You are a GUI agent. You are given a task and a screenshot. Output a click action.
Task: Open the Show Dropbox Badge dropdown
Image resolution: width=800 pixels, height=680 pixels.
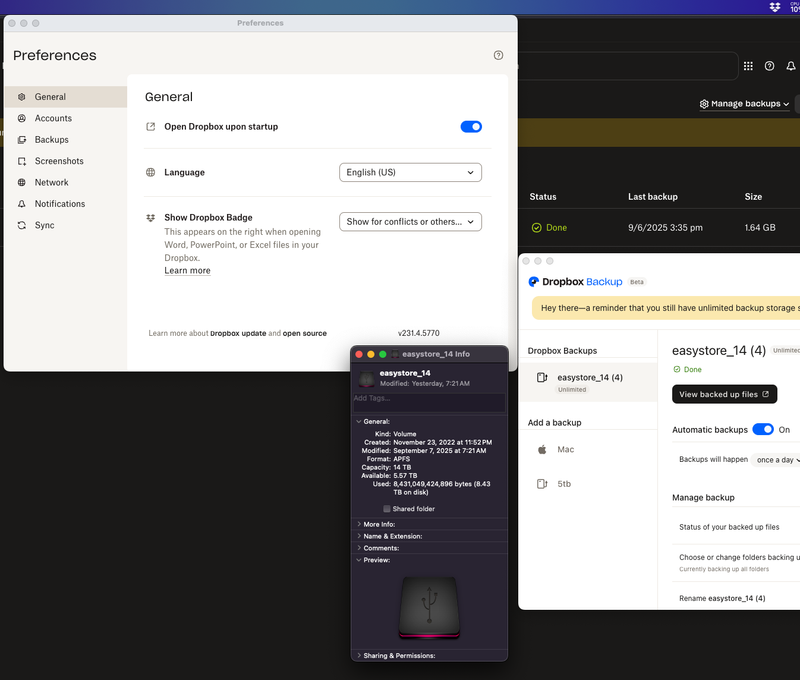tap(410, 222)
